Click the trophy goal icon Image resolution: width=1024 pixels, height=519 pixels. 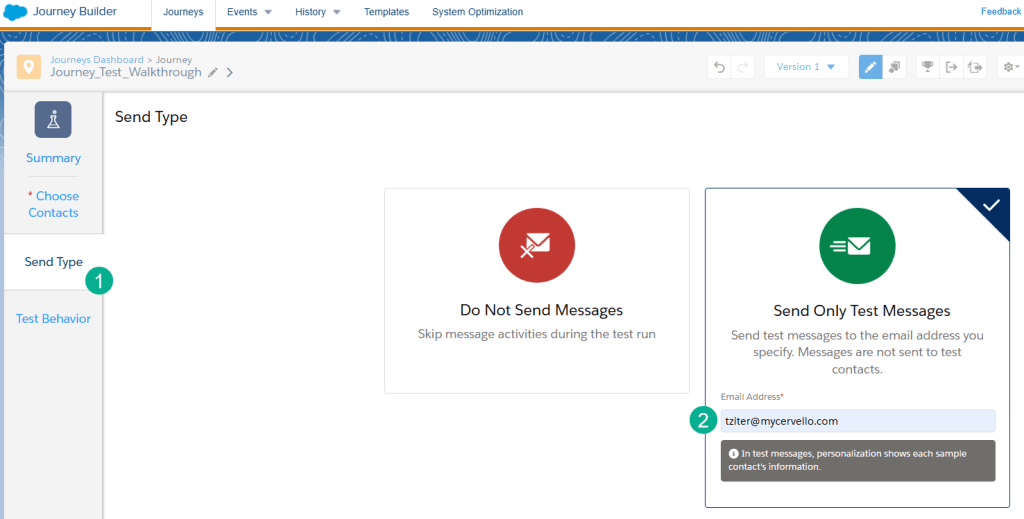coord(927,67)
